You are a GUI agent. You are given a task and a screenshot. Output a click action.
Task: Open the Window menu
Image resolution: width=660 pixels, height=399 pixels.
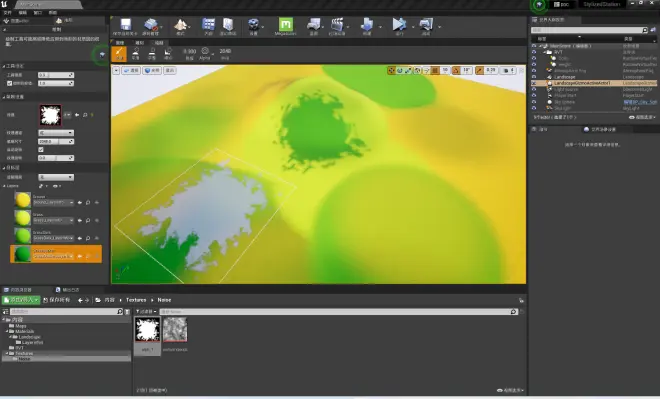click(38, 13)
